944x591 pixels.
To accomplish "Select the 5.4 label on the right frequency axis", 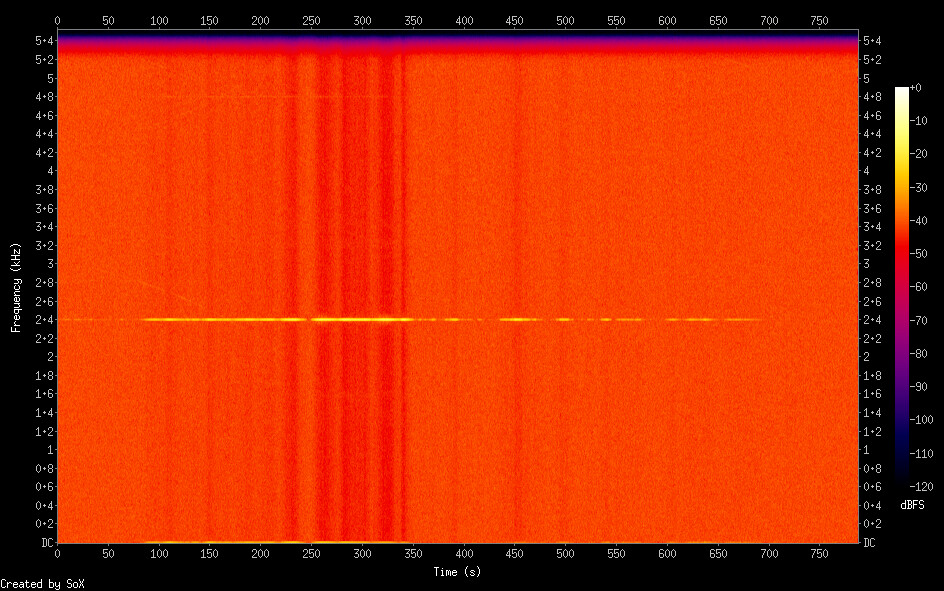I will pos(872,41).
